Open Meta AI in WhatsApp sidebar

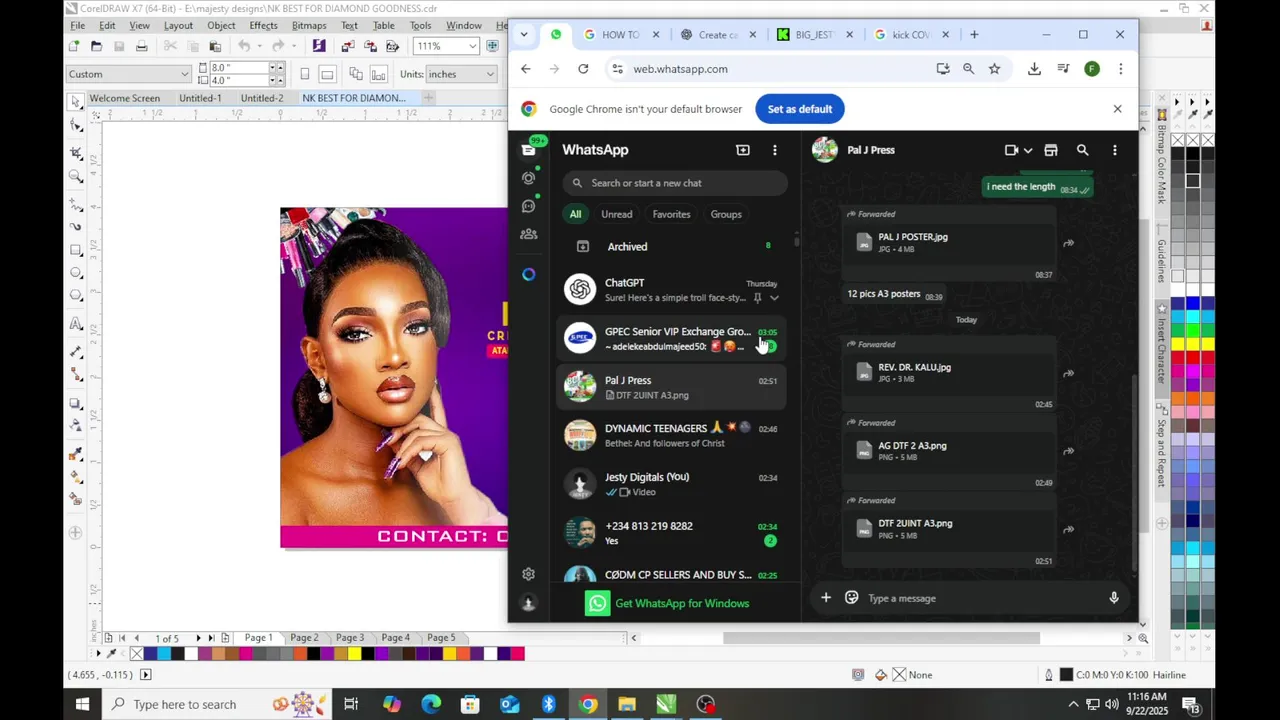(x=529, y=274)
